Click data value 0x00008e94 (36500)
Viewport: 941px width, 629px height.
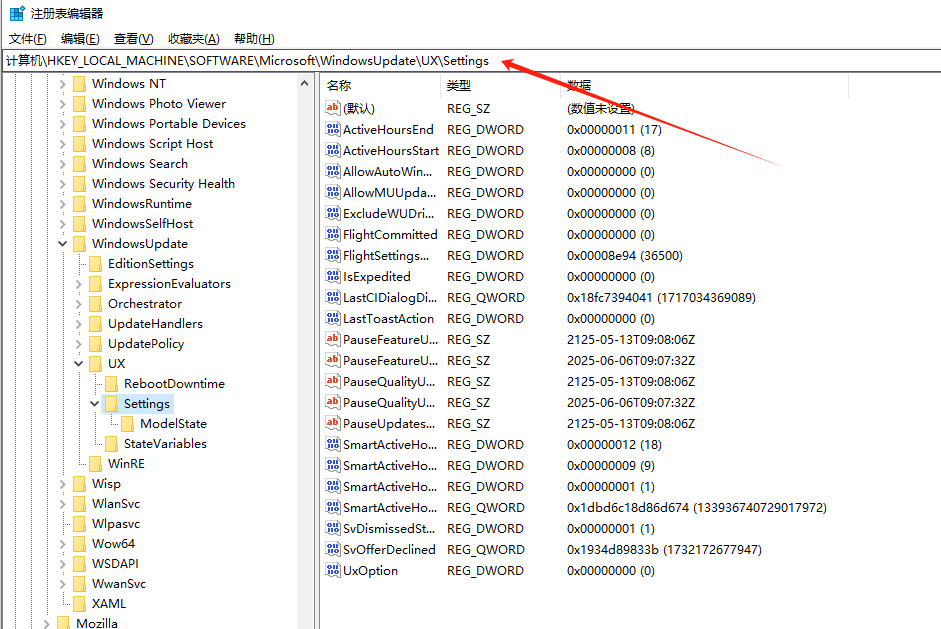(625, 256)
